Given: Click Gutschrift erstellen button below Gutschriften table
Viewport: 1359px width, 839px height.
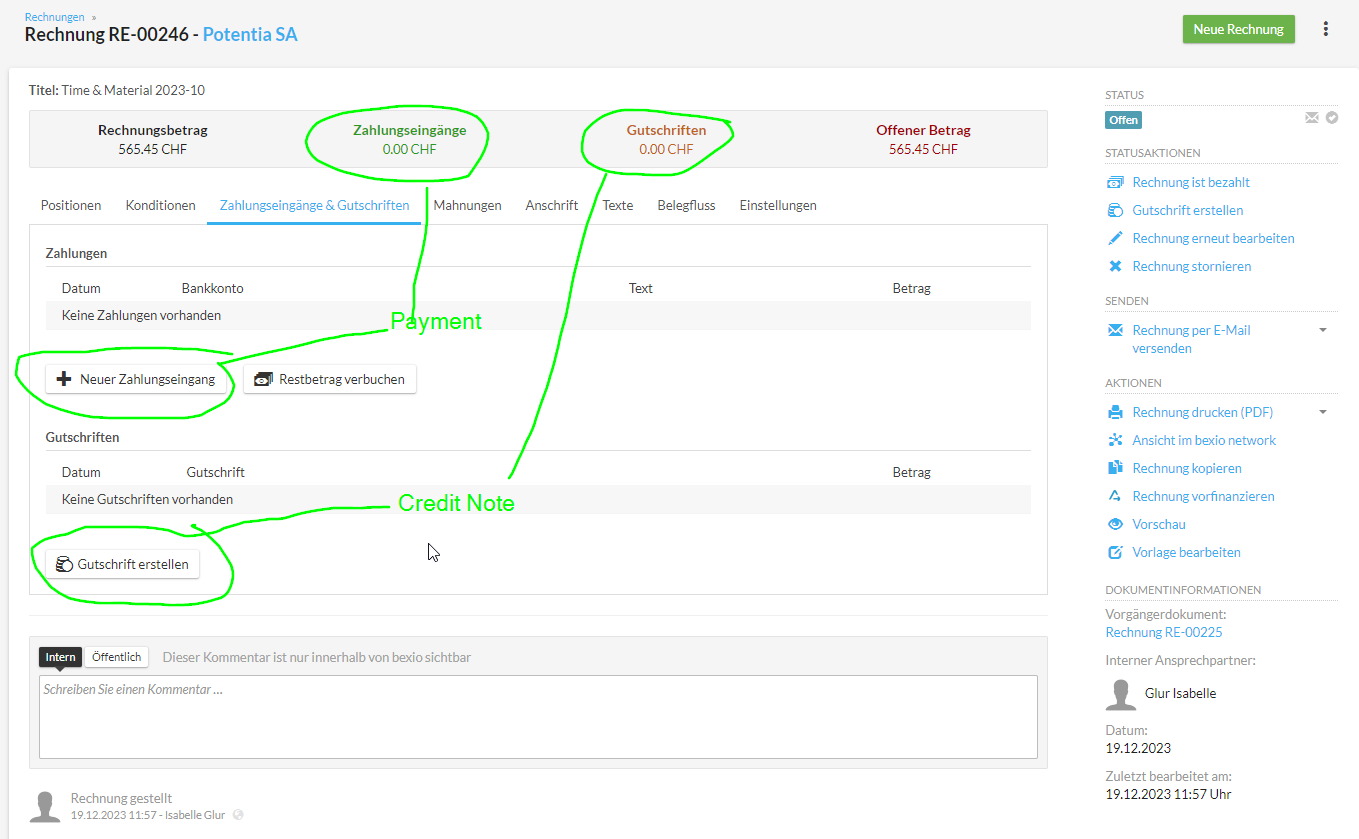Looking at the screenshot, I should [123, 564].
